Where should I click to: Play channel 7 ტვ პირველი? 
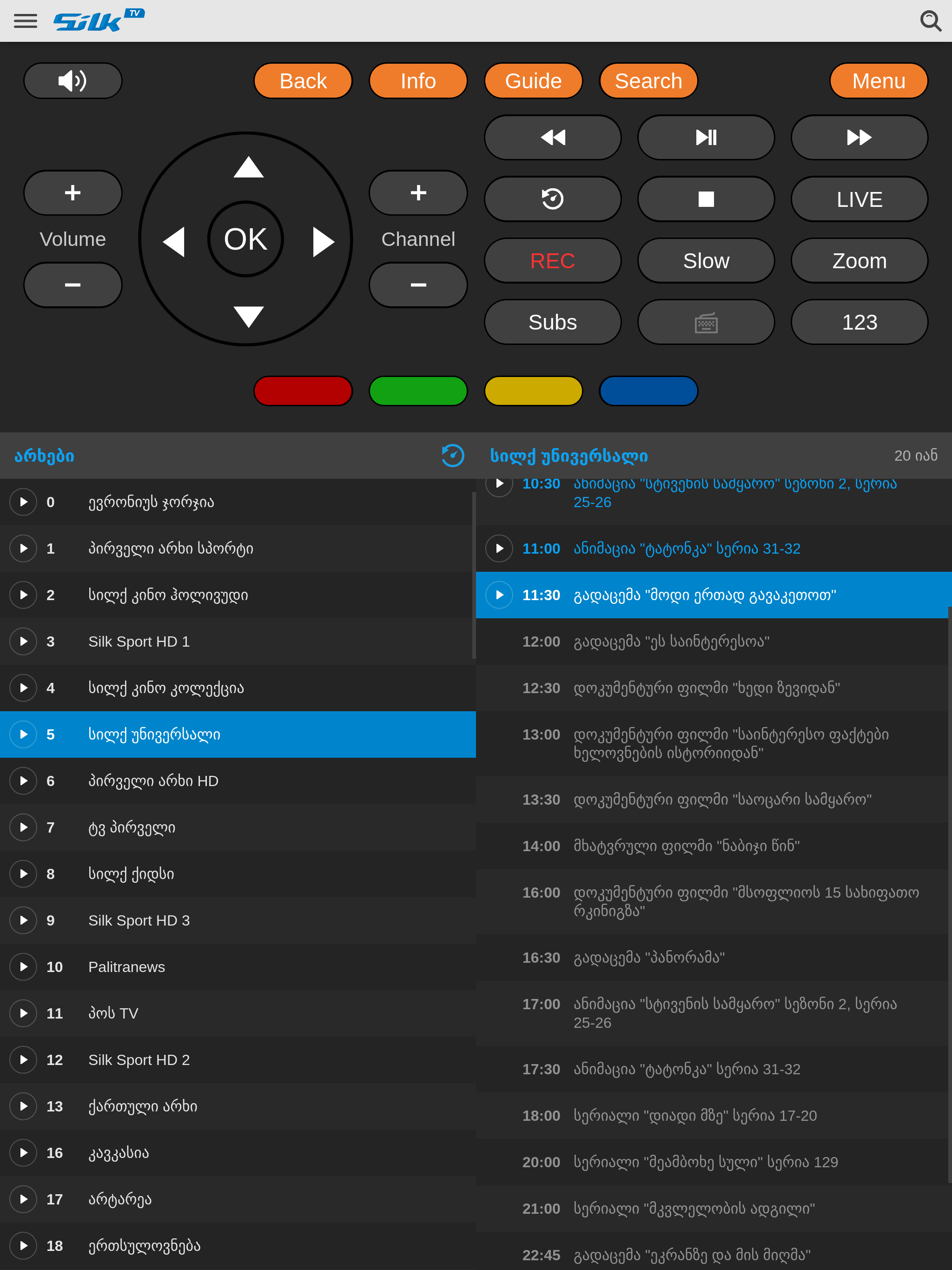[24, 827]
